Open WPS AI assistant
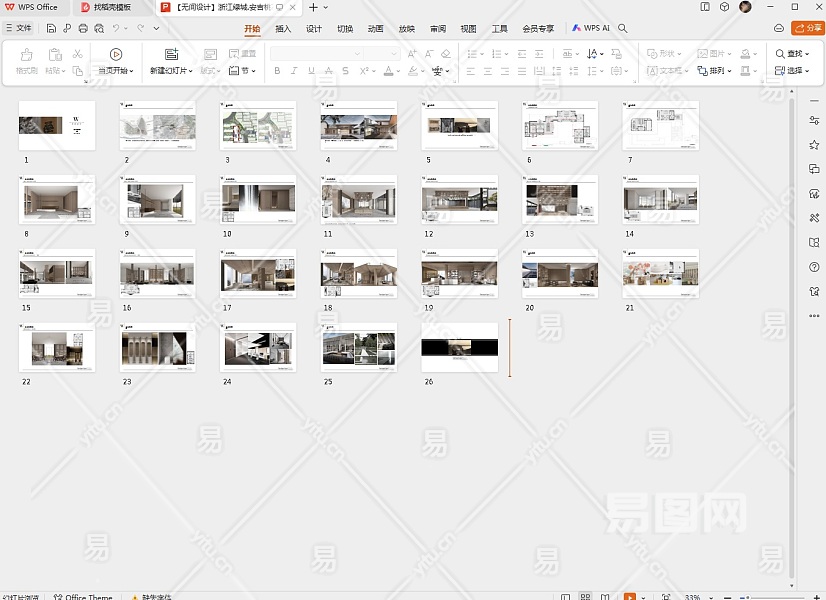The height and width of the screenshot is (600, 826). click(591, 29)
